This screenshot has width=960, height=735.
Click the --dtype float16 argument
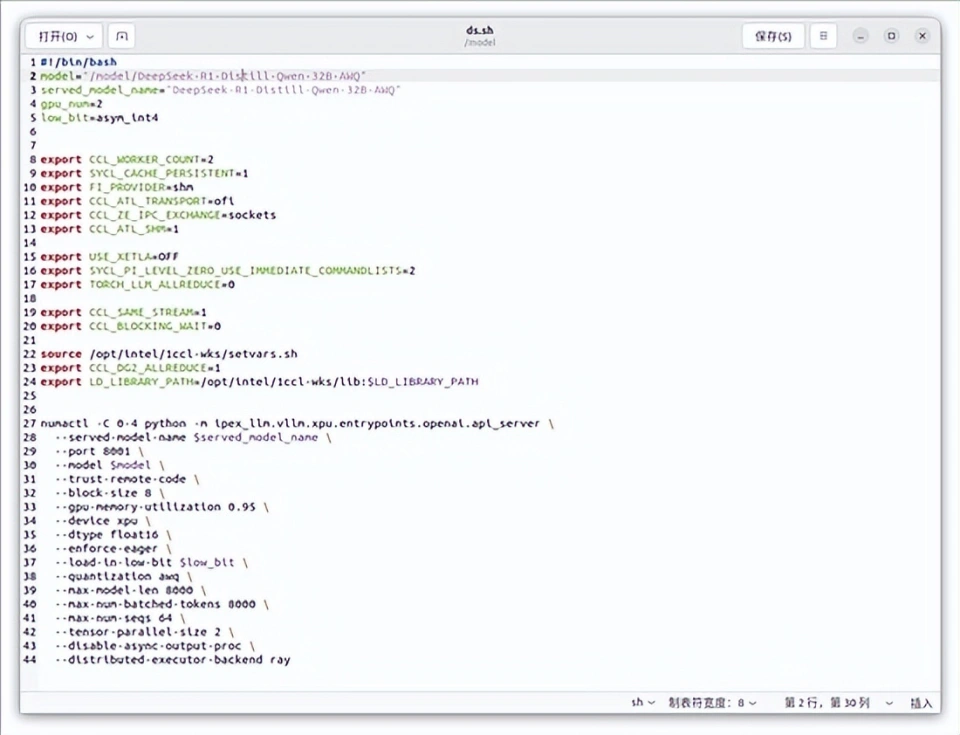[x=113, y=535]
